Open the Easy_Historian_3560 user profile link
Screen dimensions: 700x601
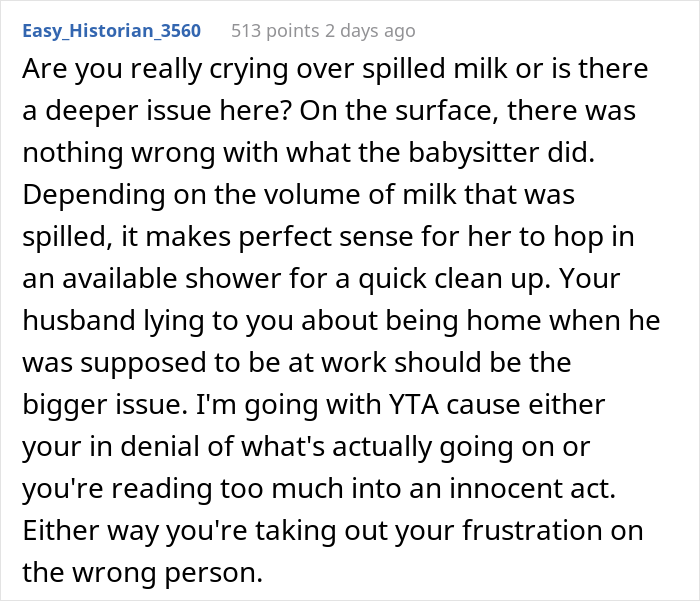[112, 31]
